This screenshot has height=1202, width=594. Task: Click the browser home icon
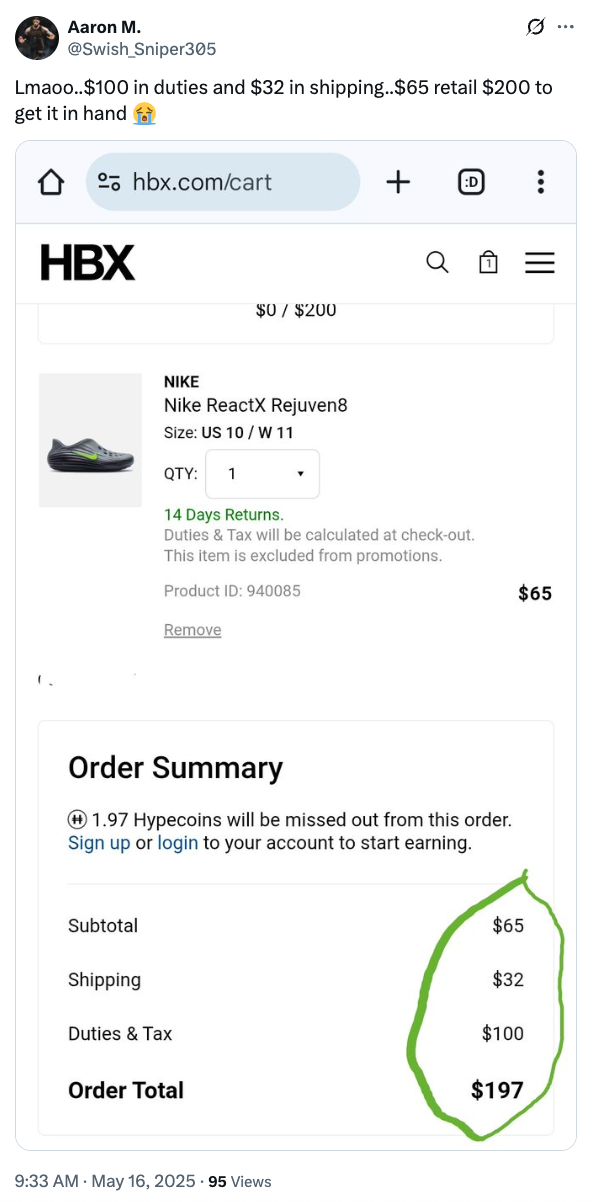pyautogui.click(x=50, y=181)
